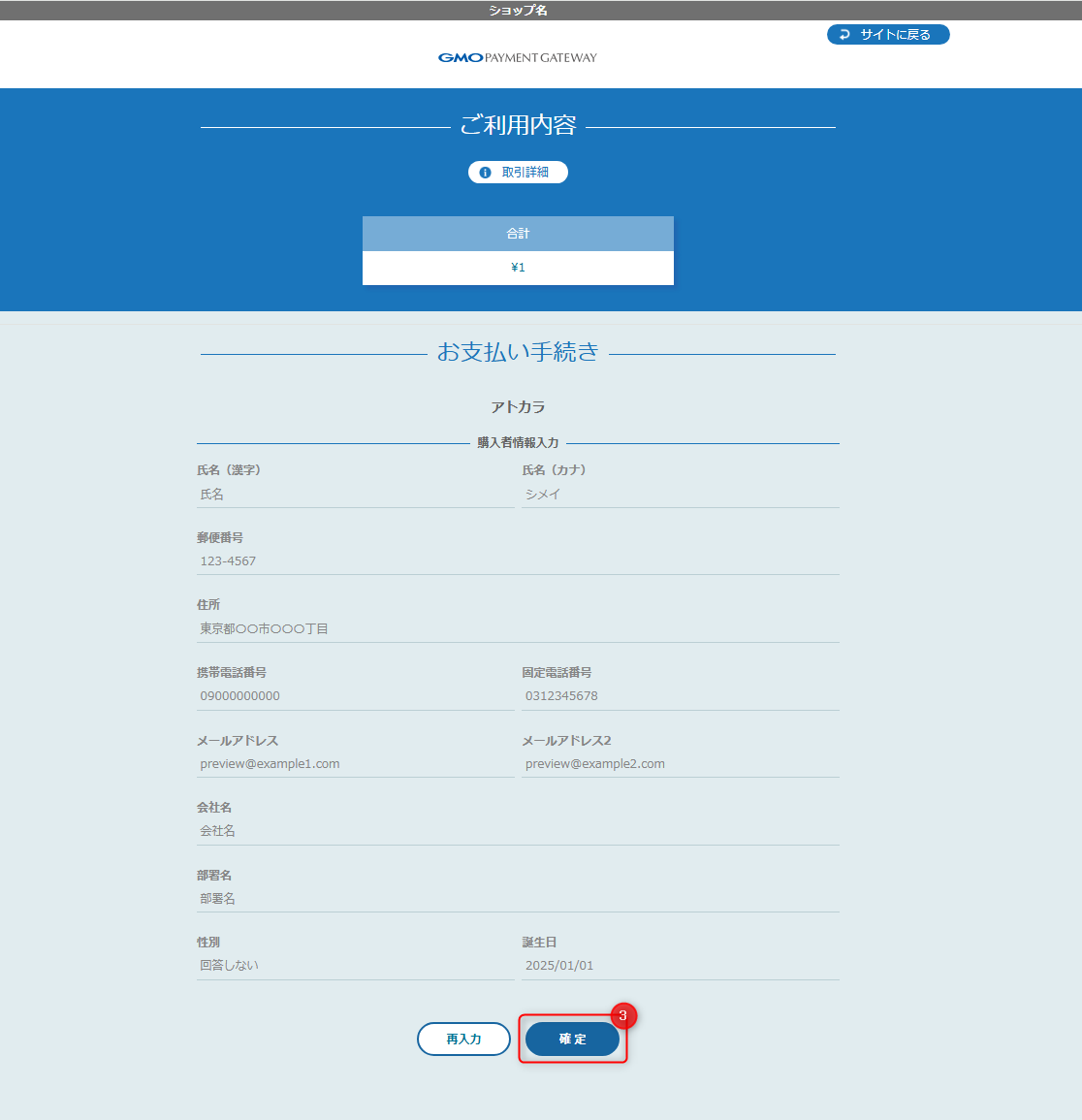
Task: Click the 固定電話番号 landline phone field
Action: [x=681, y=695]
